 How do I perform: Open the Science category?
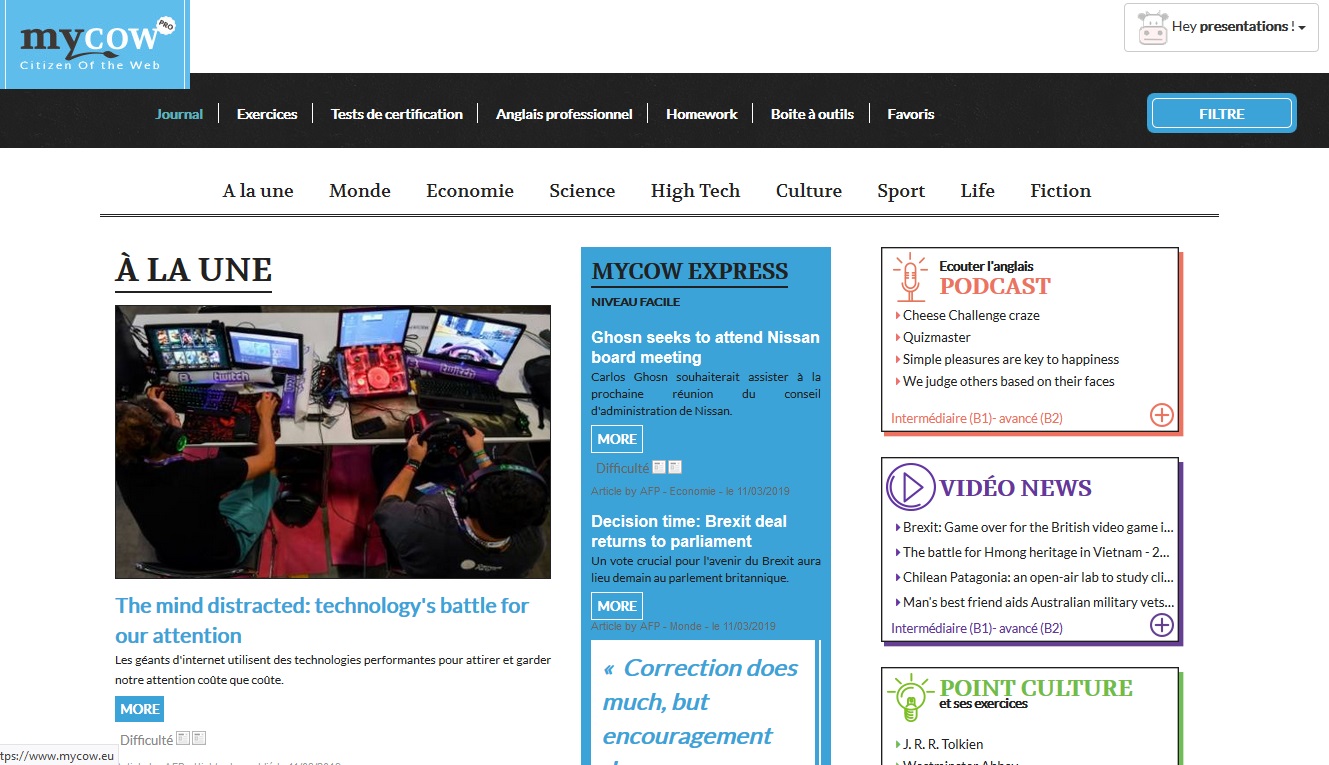[x=582, y=191]
